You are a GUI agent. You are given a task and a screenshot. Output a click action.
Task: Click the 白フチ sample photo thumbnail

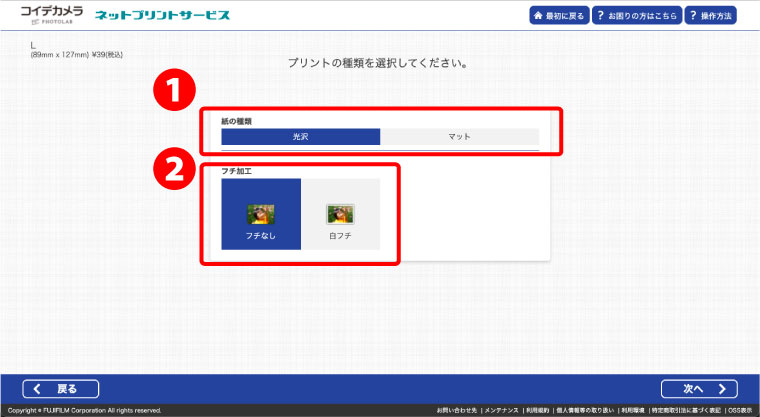coord(340,213)
